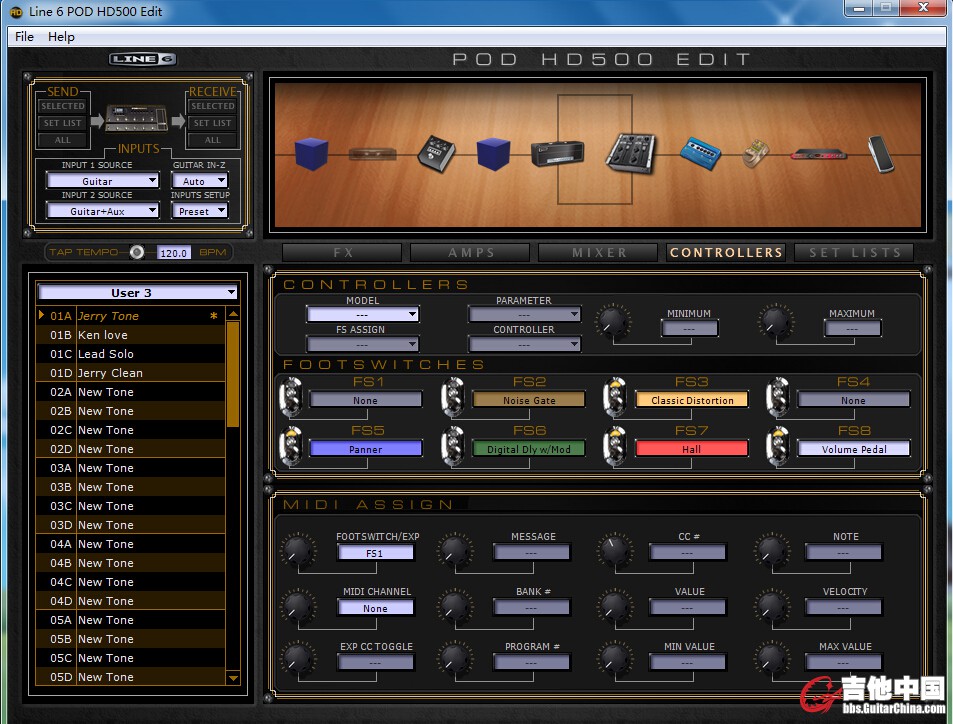Click the Tap Tempo button knob
Screen dimensions: 953x724
coord(137,252)
